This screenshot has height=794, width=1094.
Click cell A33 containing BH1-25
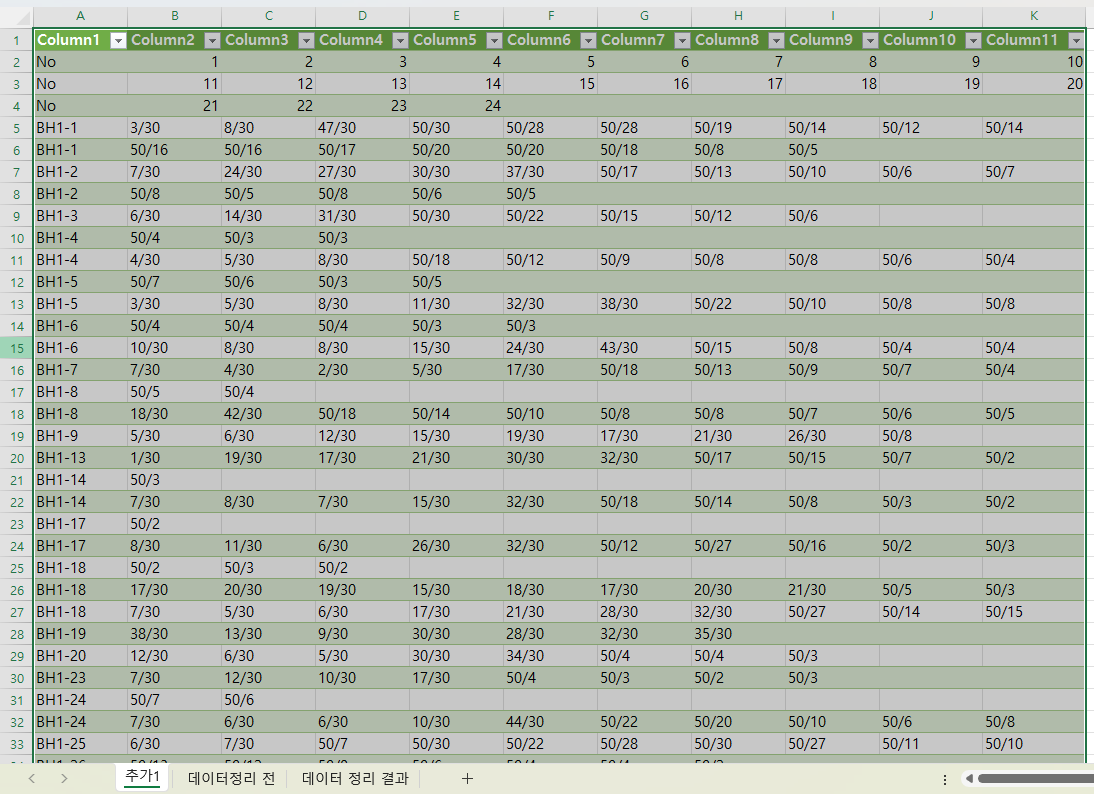point(80,744)
